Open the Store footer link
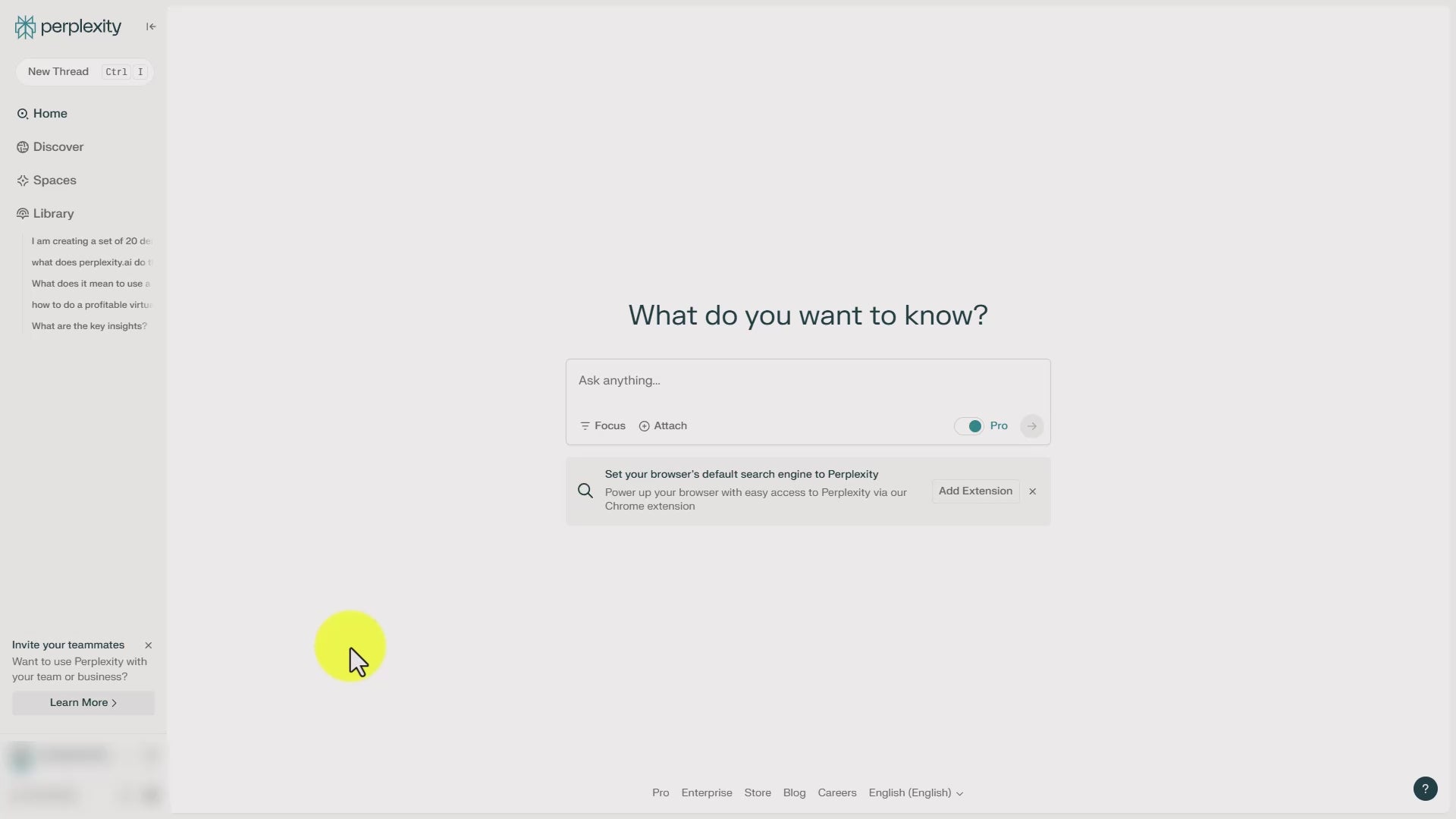Screen dimensions: 1456x819 [758, 793]
